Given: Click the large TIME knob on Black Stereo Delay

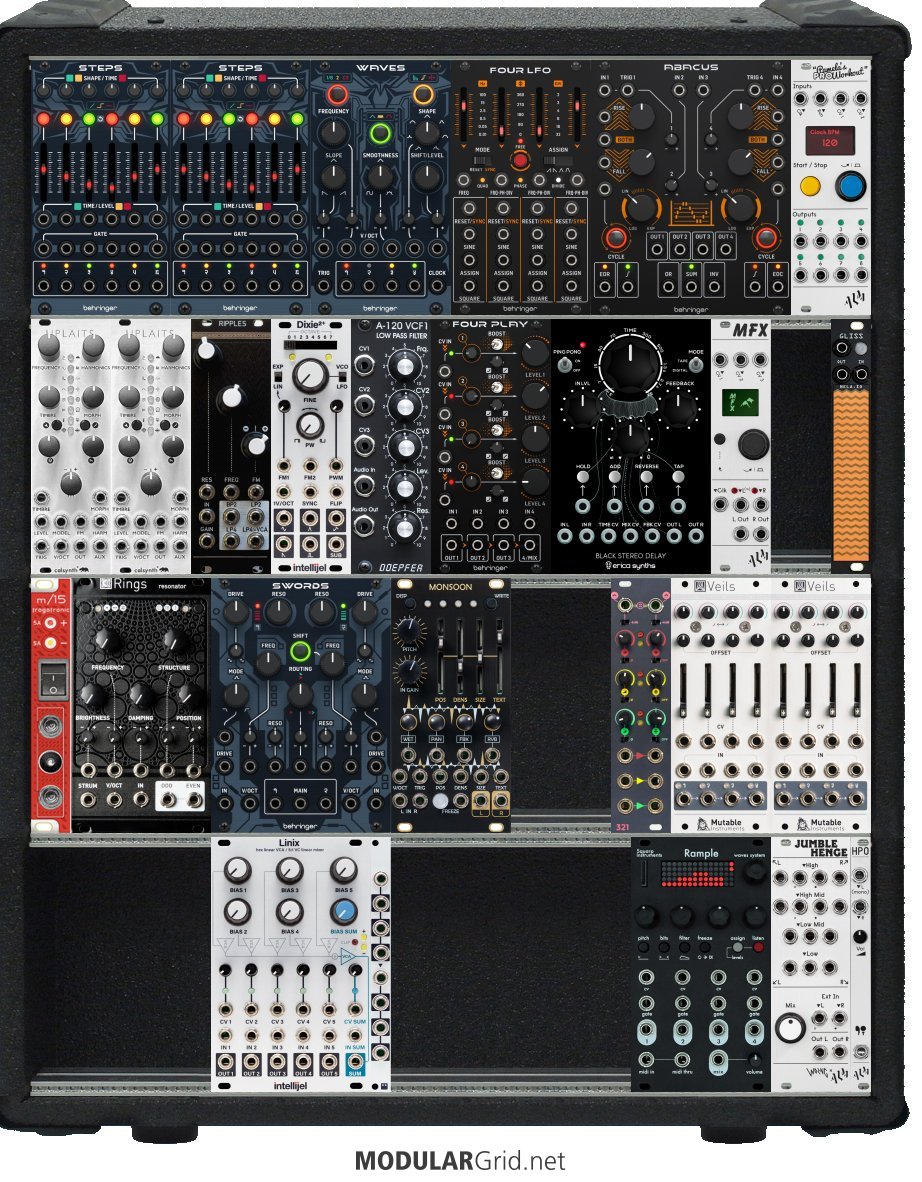Looking at the screenshot, I should coord(629,364).
